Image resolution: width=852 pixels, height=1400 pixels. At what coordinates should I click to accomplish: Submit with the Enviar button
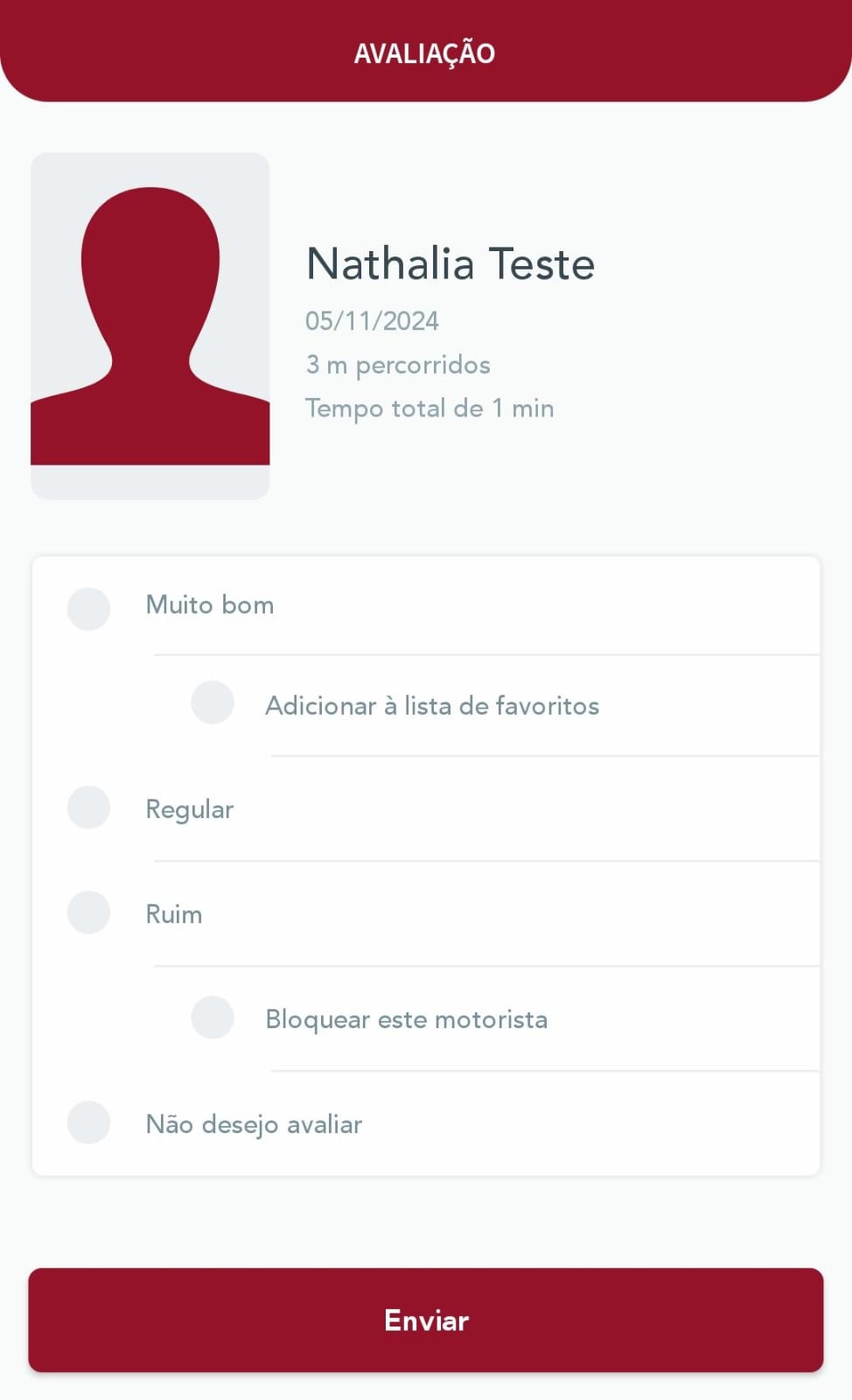[426, 1320]
